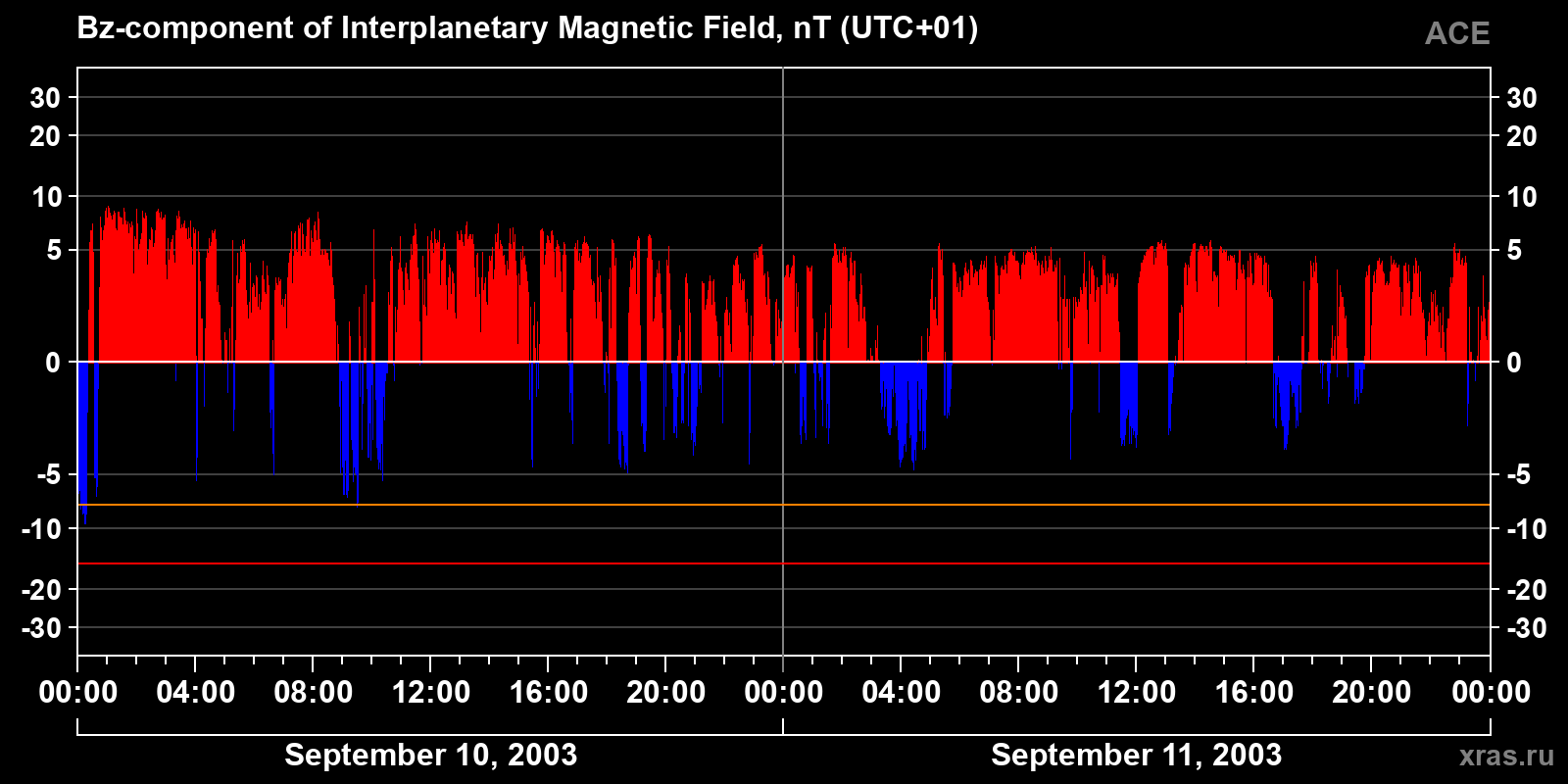Click the right-axis value 30

click(1521, 98)
